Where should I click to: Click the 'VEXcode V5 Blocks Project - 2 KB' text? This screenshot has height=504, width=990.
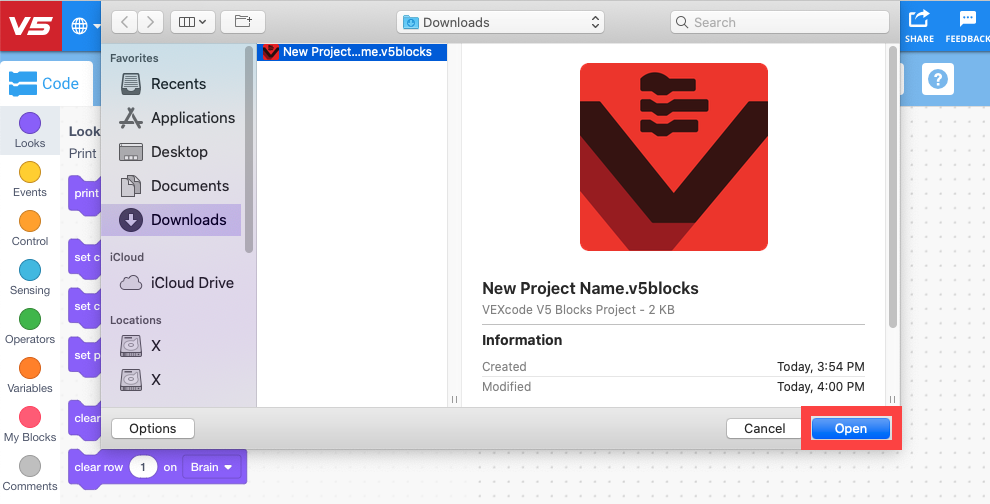coord(578,310)
